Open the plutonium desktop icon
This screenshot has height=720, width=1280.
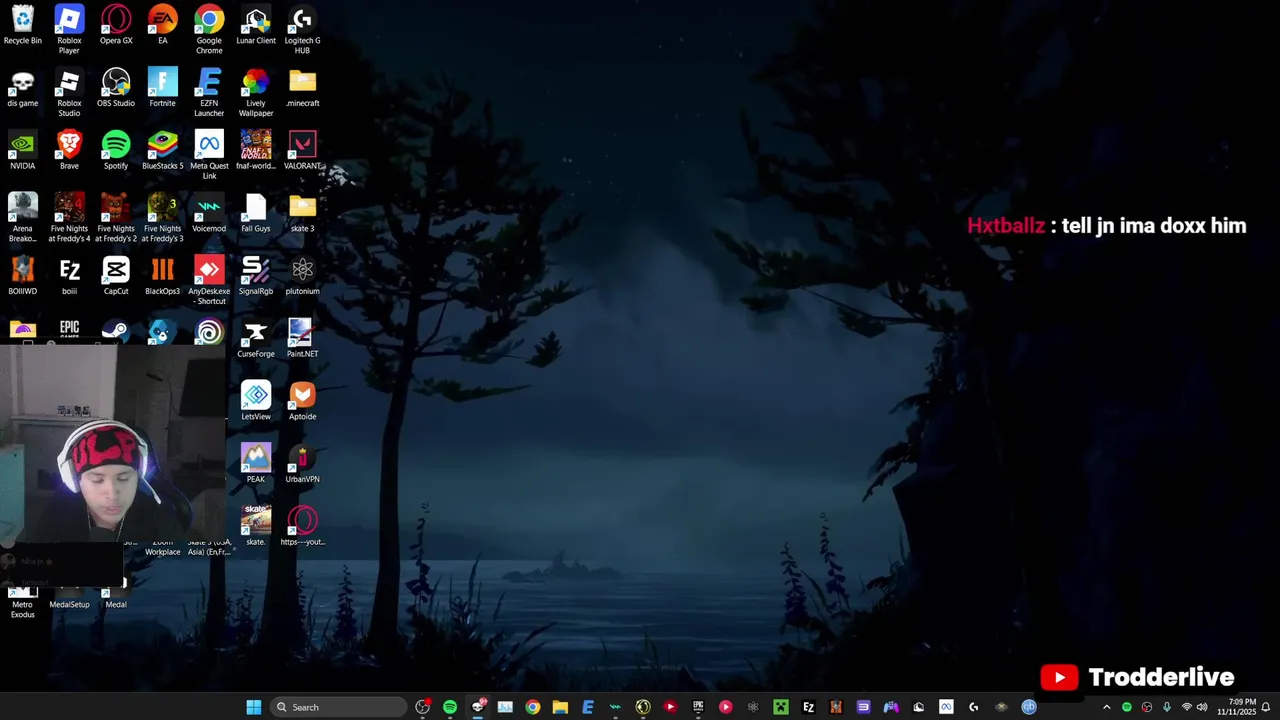click(302, 276)
